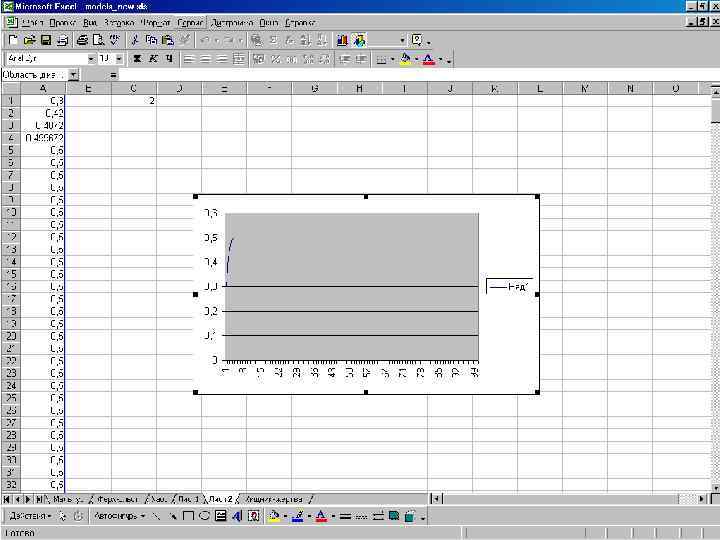Sort ascending with the A-Z icon
The image size is (720, 540).
point(305,40)
